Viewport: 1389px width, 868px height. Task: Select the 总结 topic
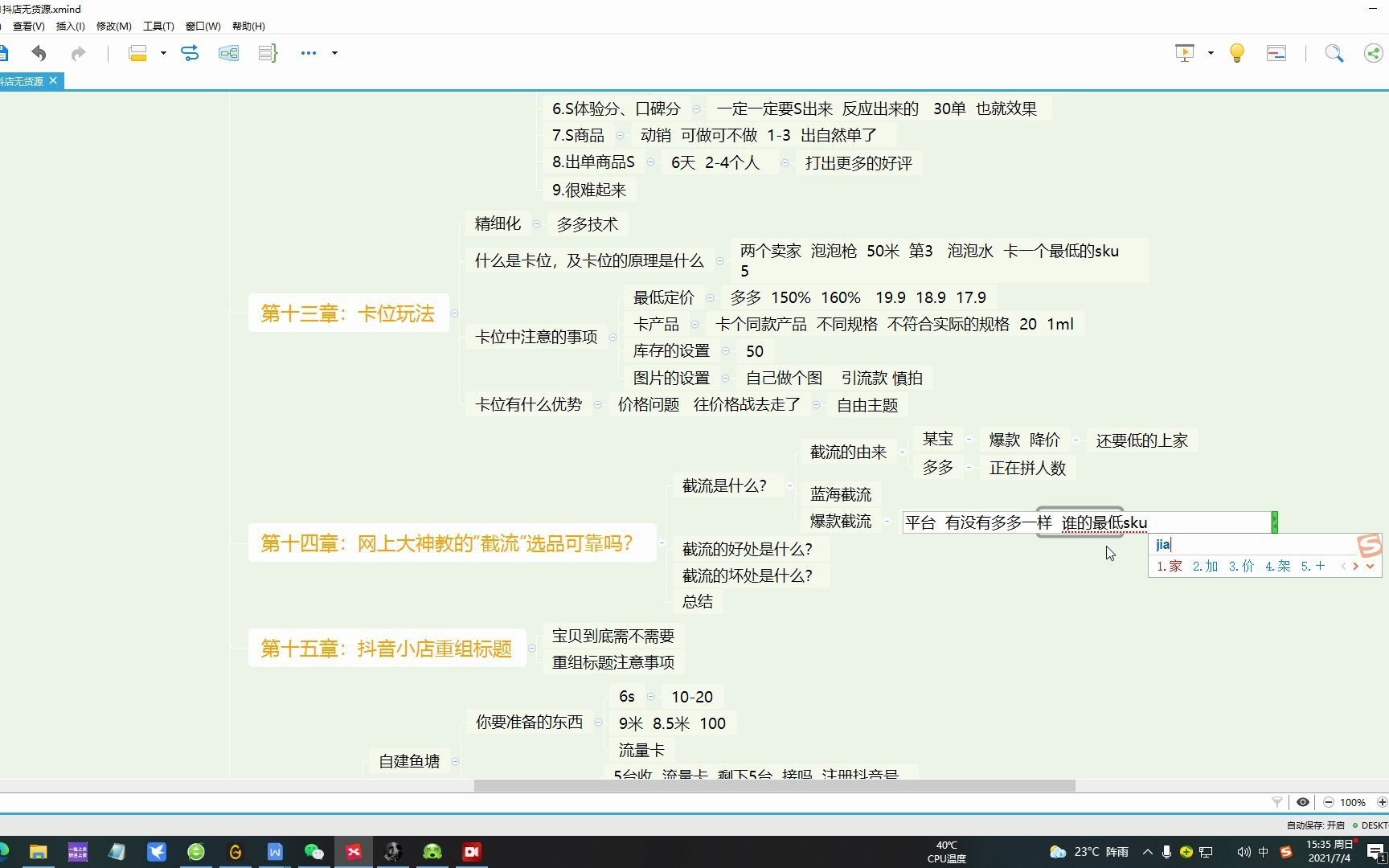pyautogui.click(x=698, y=601)
